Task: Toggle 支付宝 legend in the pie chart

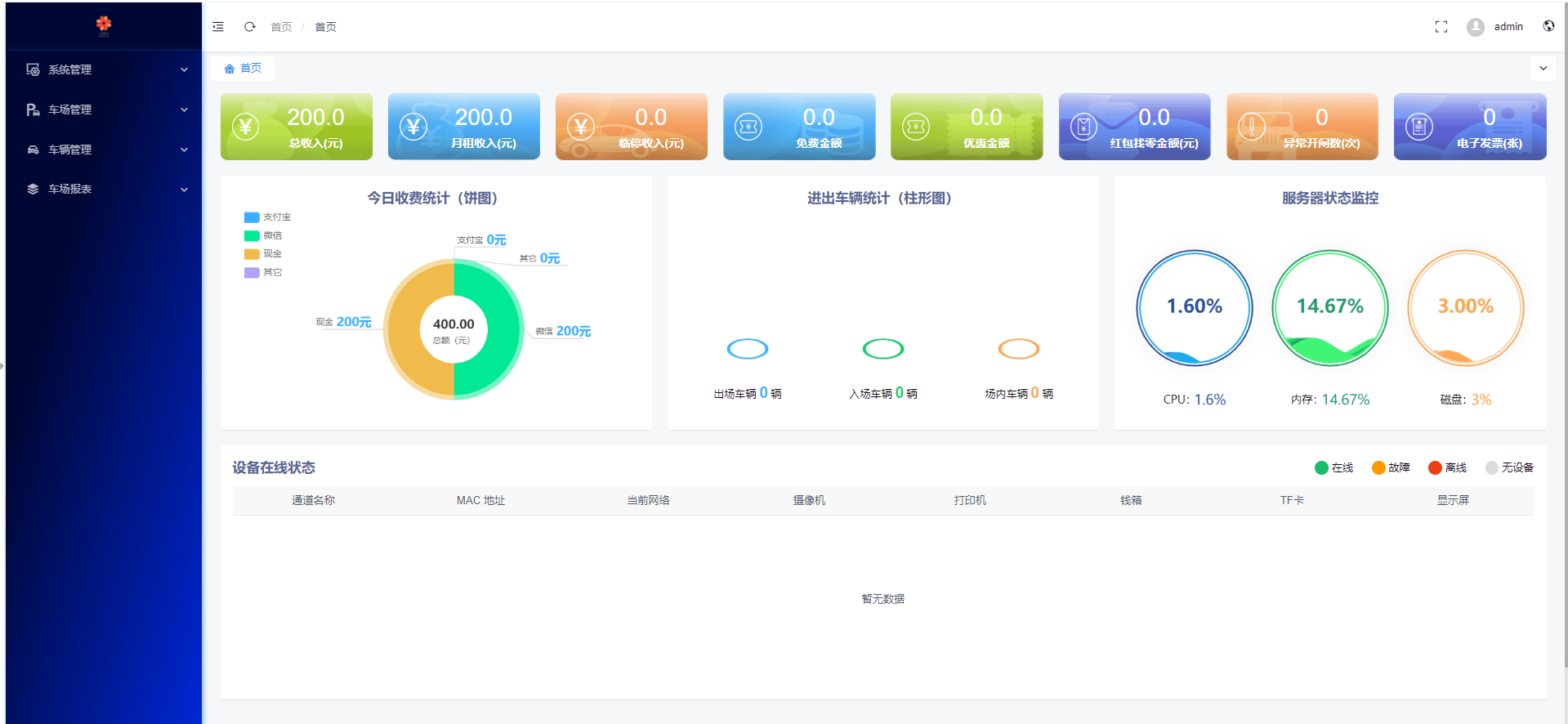Action: [x=267, y=217]
